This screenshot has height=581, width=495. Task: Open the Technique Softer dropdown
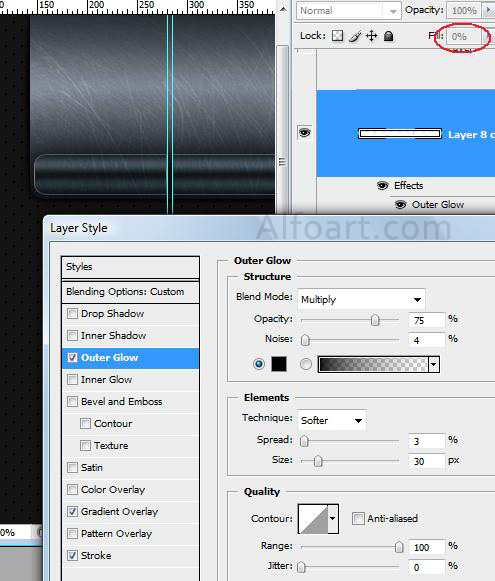click(332, 420)
